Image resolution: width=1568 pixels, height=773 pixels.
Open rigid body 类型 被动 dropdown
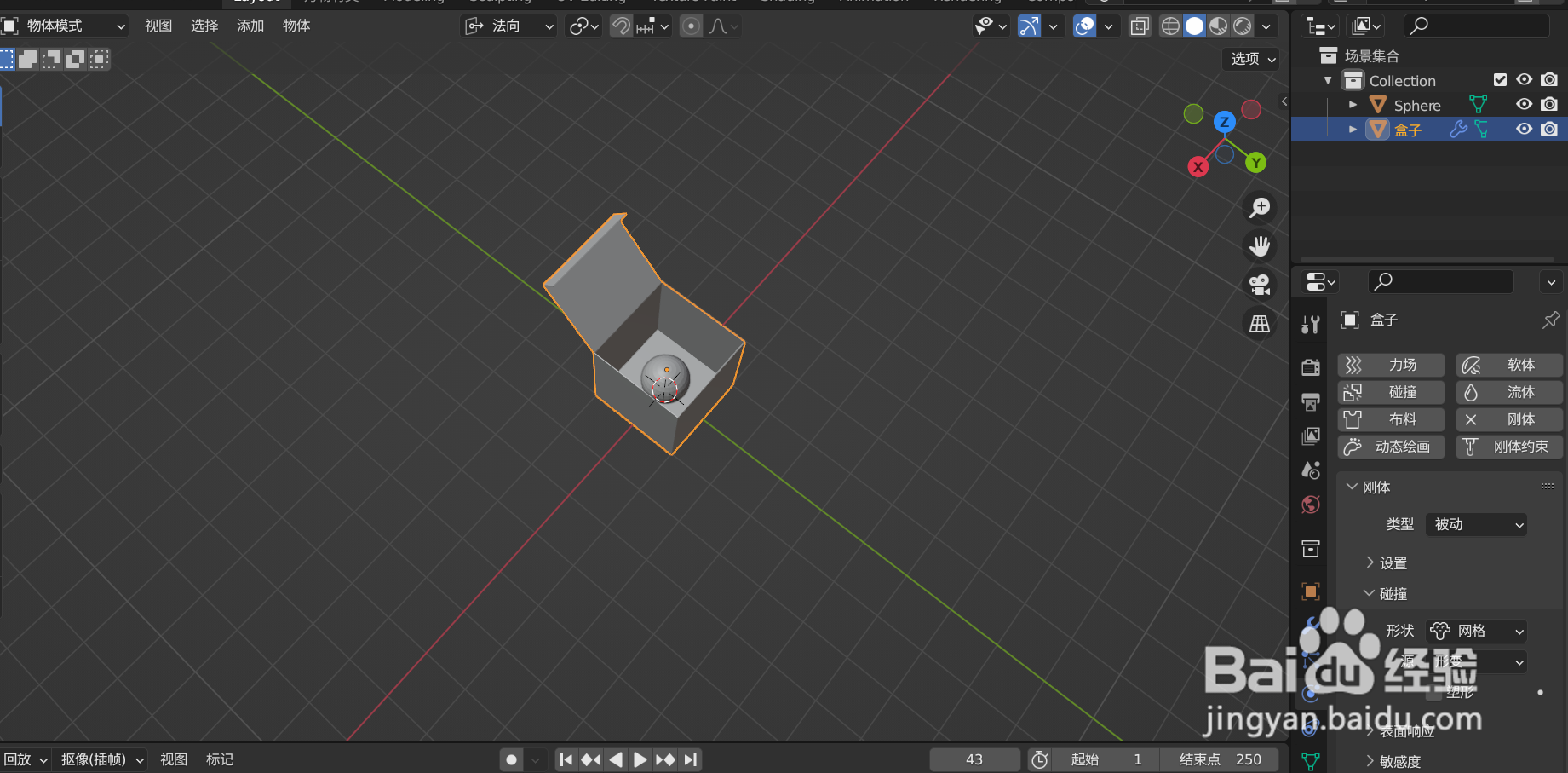pos(1476,524)
